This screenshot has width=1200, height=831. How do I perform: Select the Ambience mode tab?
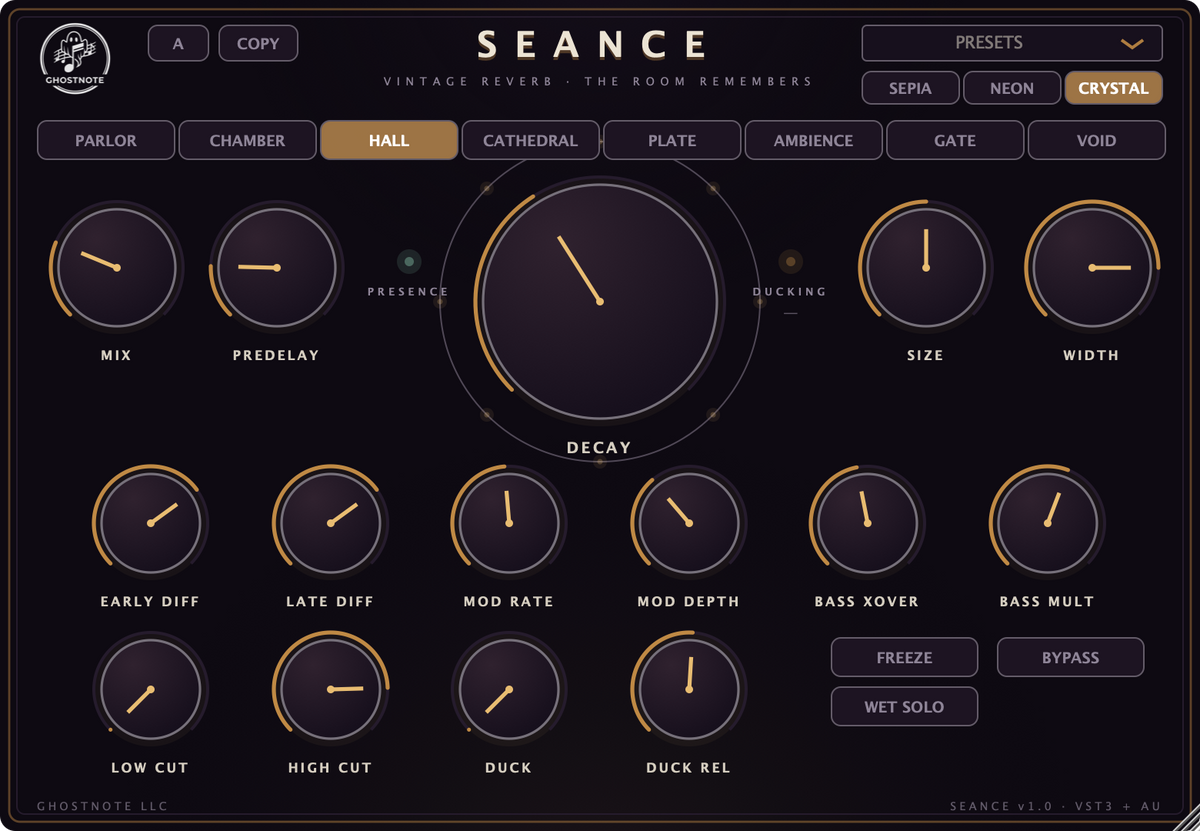click(x=813, y=140)
